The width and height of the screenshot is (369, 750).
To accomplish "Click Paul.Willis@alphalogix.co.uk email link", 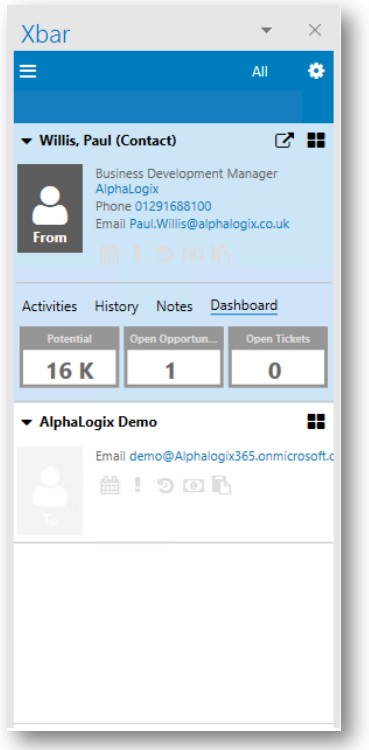I will (x=209, y=224).
